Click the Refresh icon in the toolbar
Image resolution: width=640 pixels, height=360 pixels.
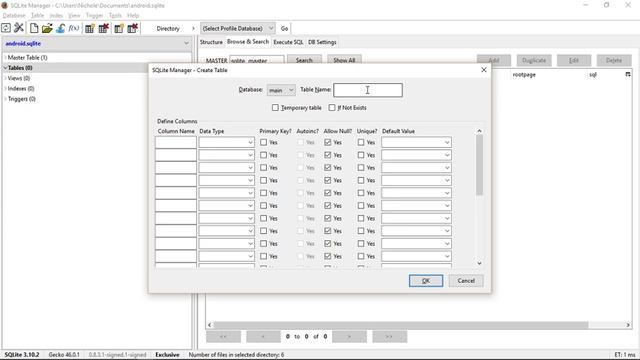click(x=6, y=28)
